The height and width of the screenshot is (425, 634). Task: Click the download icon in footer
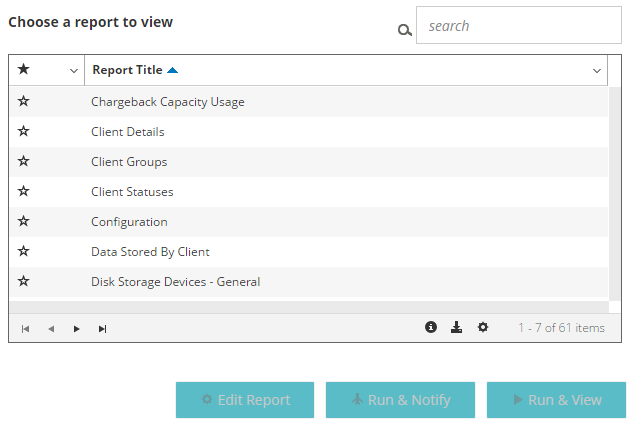[x=457, y=327]
